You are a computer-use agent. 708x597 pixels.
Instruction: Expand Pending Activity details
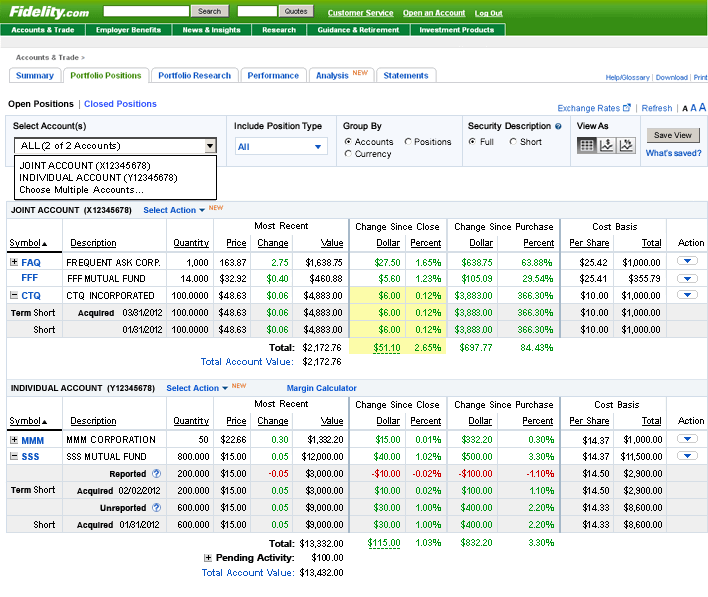pyautogui.click(x=208, y=557)
